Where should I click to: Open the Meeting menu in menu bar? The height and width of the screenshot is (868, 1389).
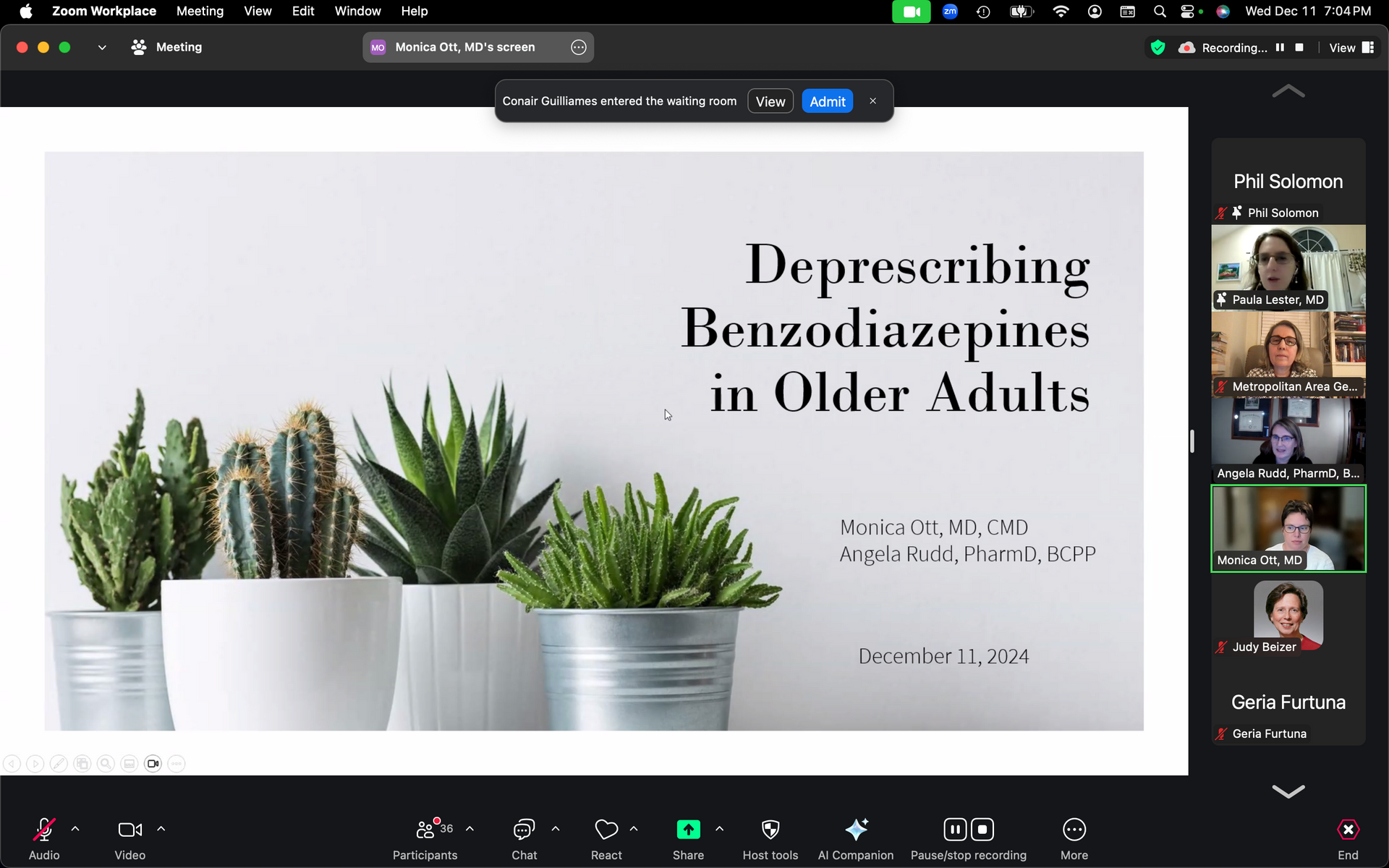click(x=200, y=11)
